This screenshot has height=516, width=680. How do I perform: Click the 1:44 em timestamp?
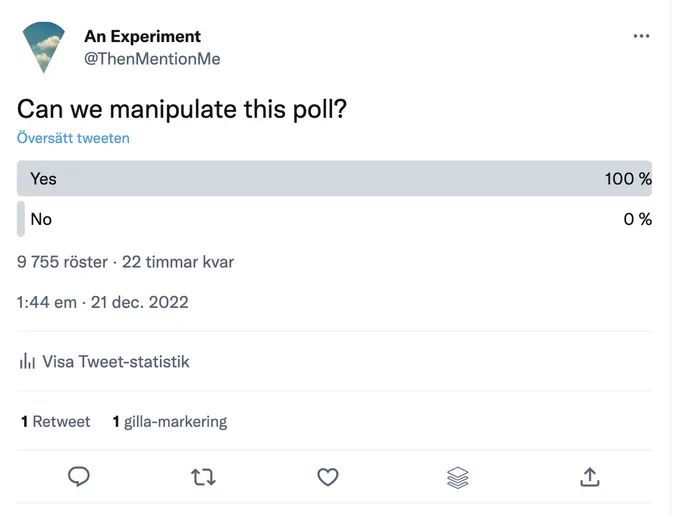click(47, 302)
